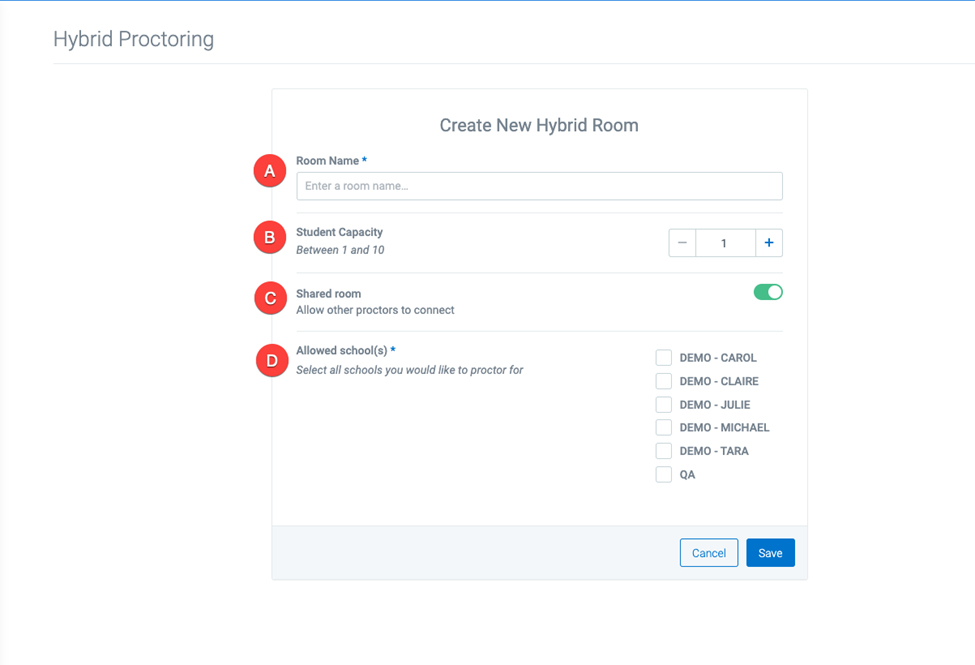Click the red A marker badge
The width and height of the screenshot is (975, 665).
(270, 170)
